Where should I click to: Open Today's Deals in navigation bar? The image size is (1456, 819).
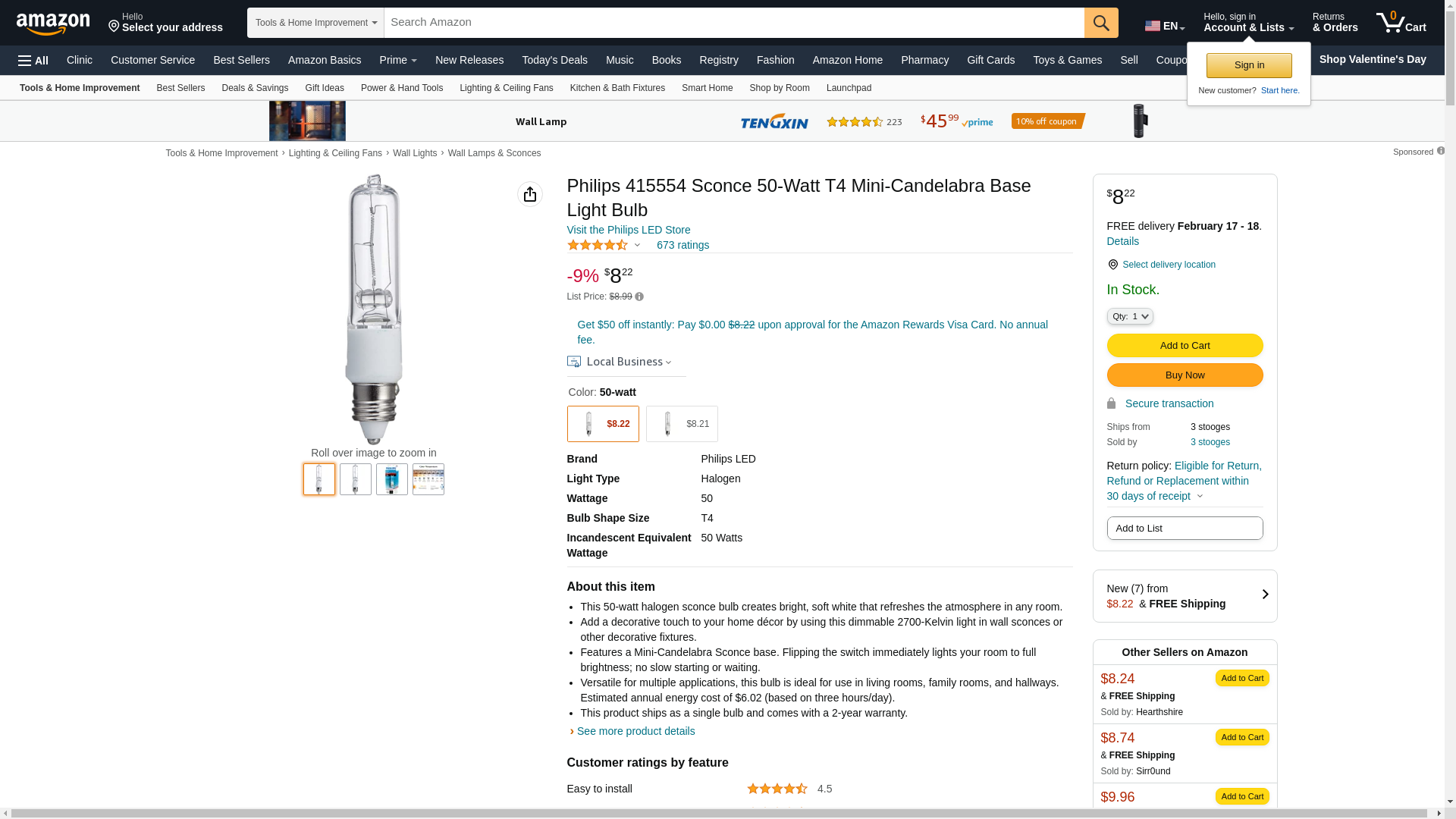(x=554, y=60)
